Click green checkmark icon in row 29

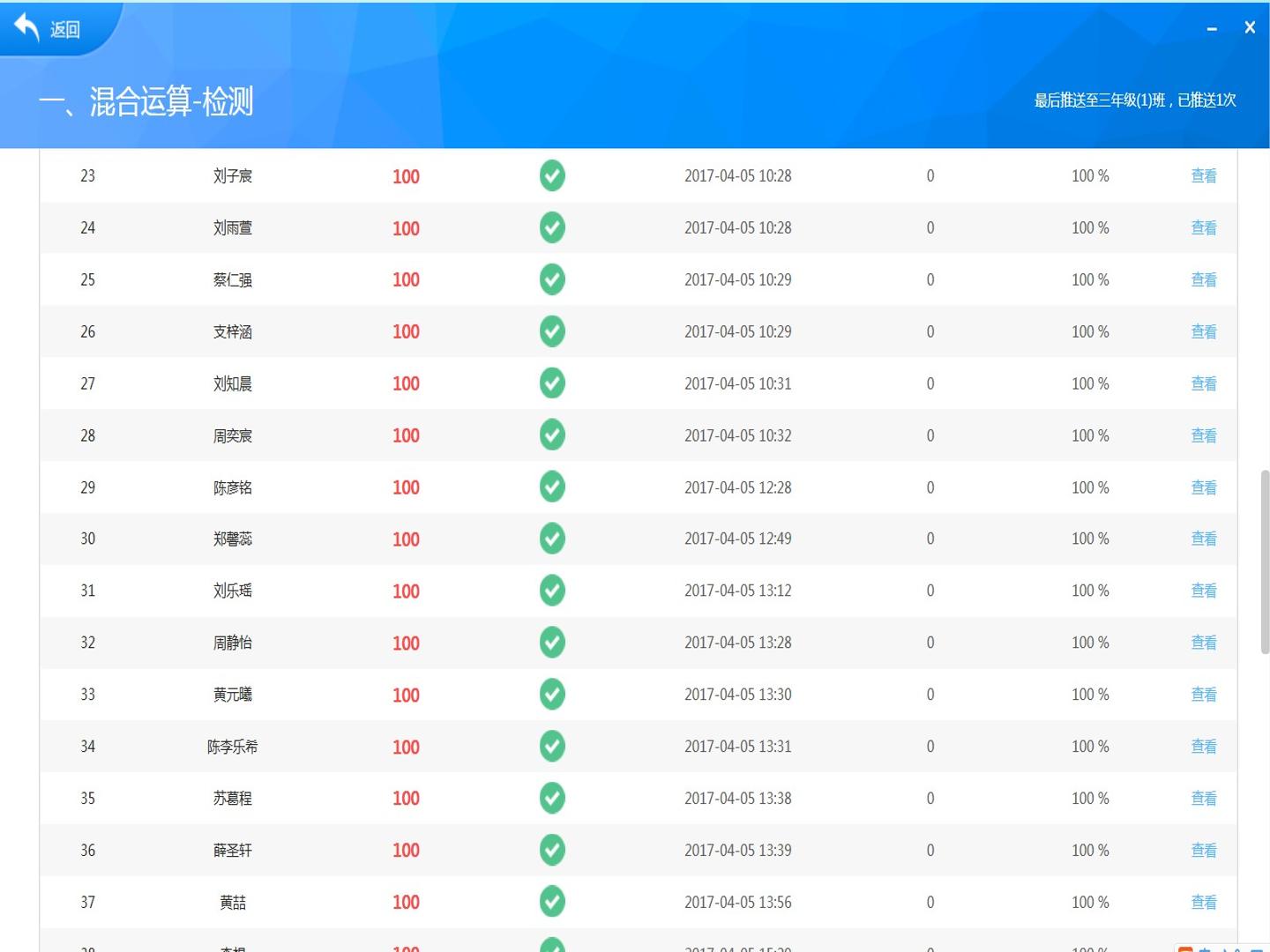(x=552, y=487)
